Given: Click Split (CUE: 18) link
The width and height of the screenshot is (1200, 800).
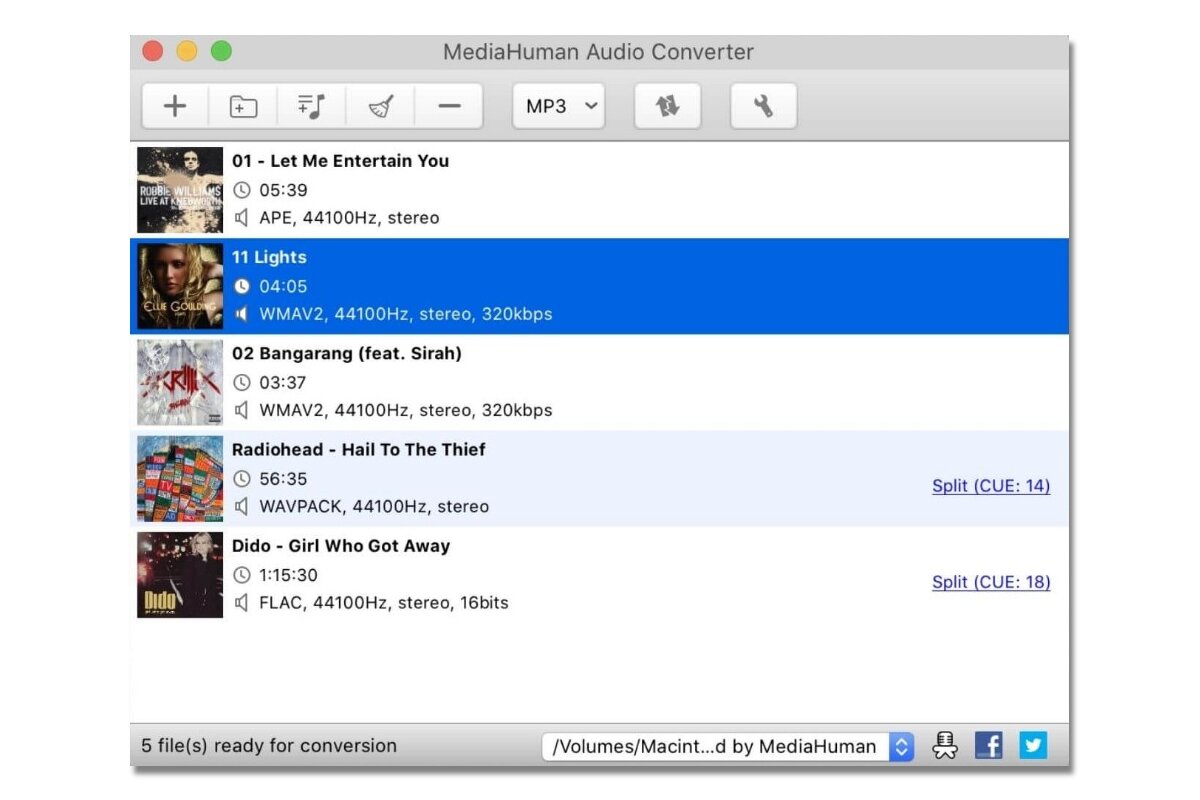Looking at the screenshot, I should coord(991,582).
